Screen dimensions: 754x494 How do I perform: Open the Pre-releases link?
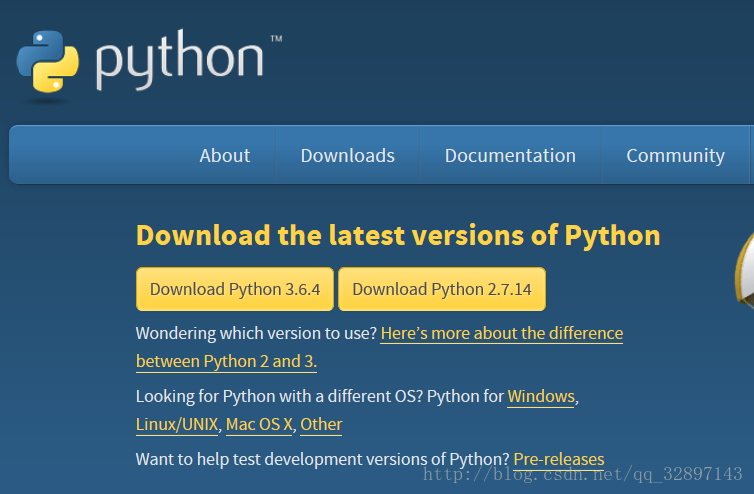point(559,459)
